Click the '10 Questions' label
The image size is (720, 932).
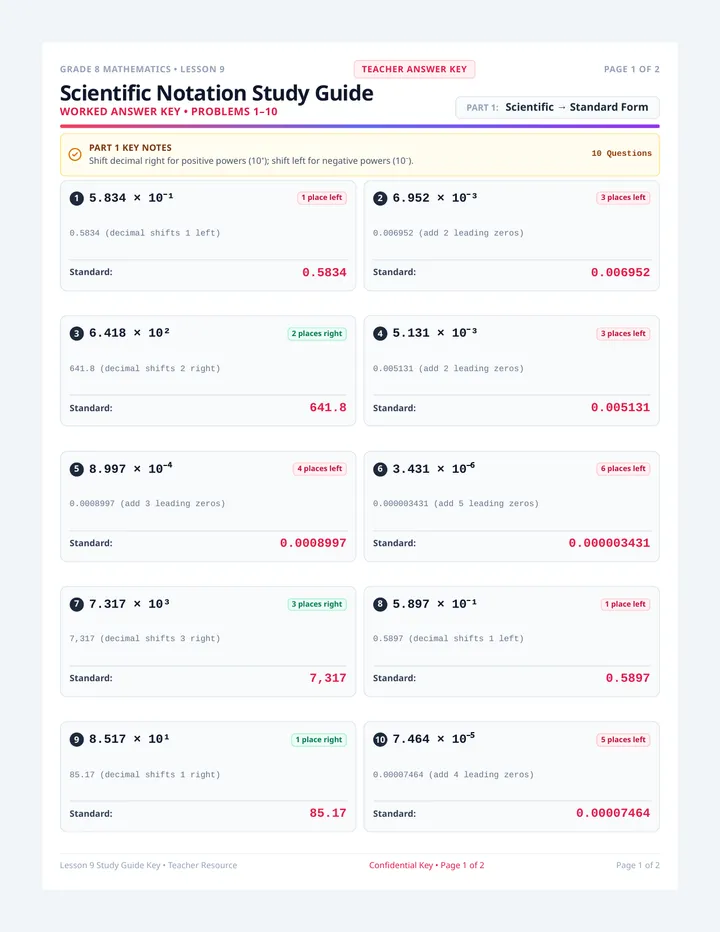pyautogui.click(x=621, y=153)
